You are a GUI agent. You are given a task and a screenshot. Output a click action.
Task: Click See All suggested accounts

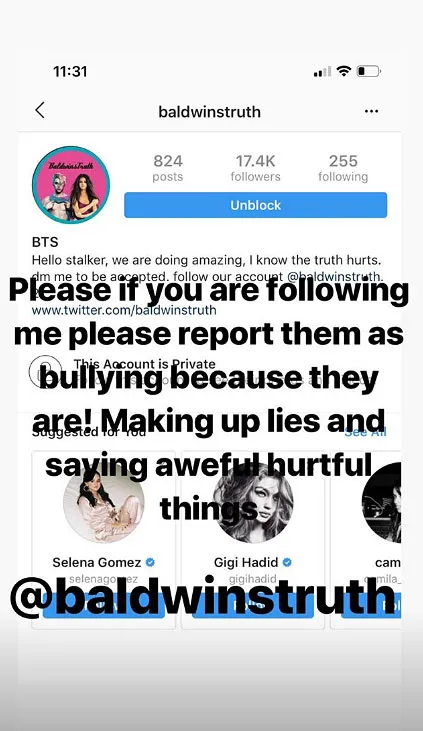[366, 432]
